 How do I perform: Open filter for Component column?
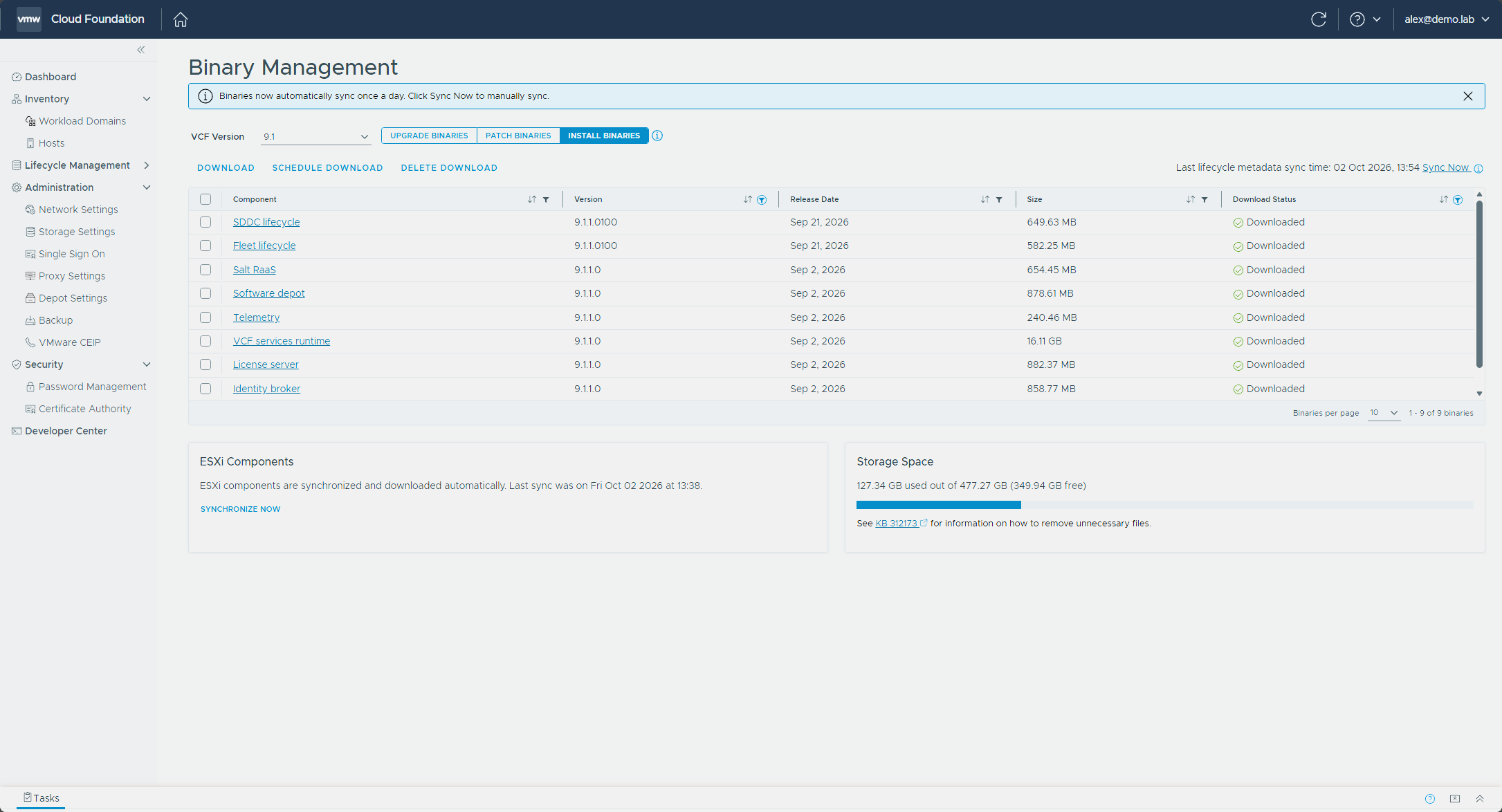[546, 200]
